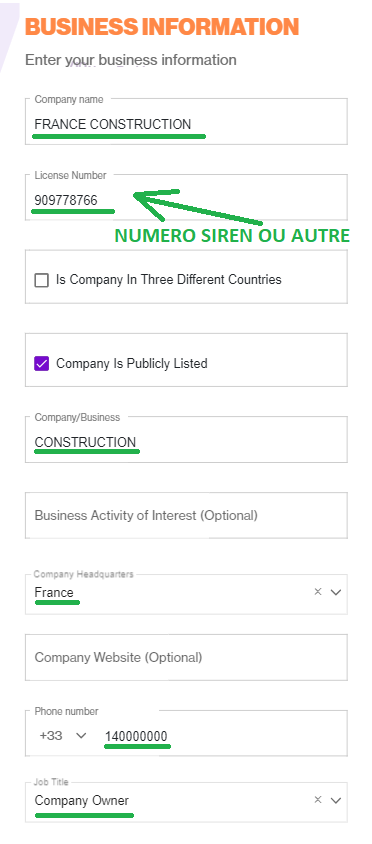Edit the License Number field
372x844 pixels.
click(x=186, y=197)
